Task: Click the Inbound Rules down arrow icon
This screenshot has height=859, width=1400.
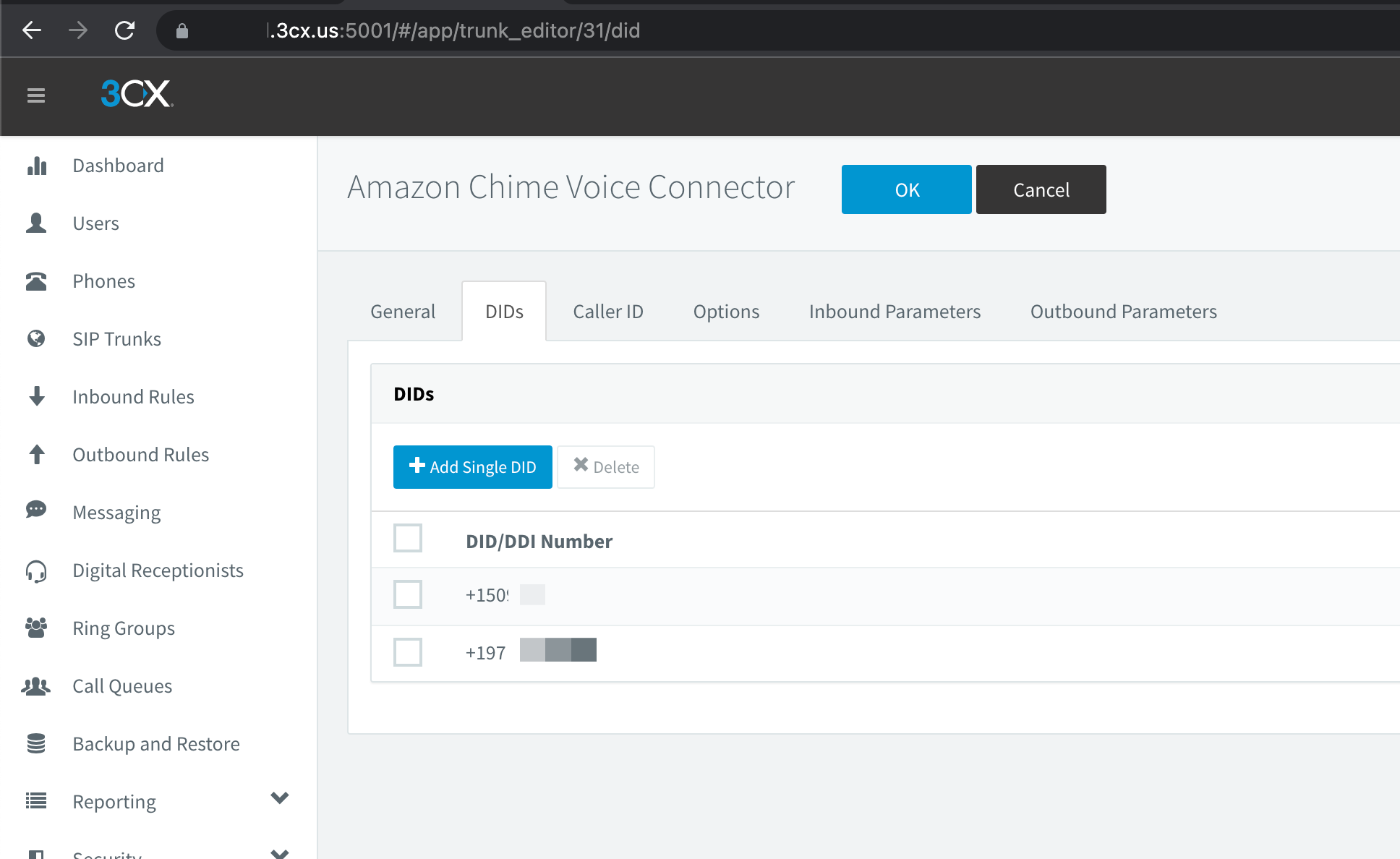Action: tap(37, 396)
